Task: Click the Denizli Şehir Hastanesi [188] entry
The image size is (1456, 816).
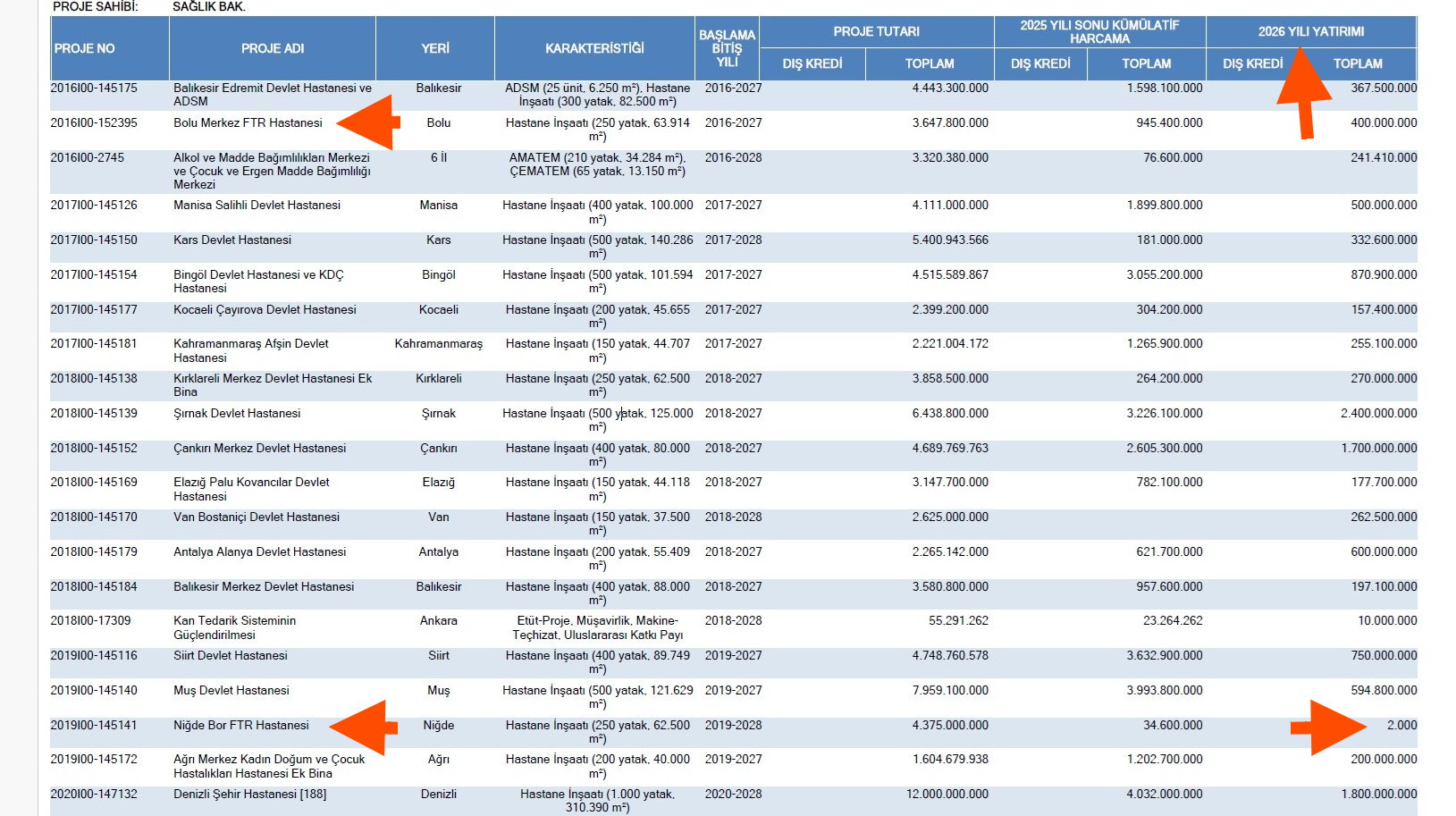Action: click(x=249, y=795)
